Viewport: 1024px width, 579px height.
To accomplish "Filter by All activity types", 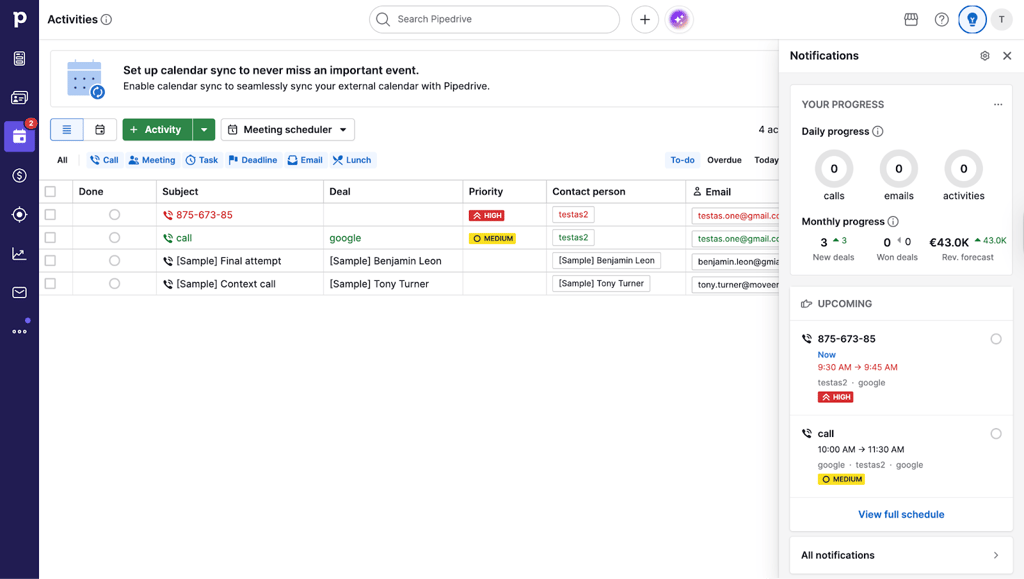I will click(62, 160).
